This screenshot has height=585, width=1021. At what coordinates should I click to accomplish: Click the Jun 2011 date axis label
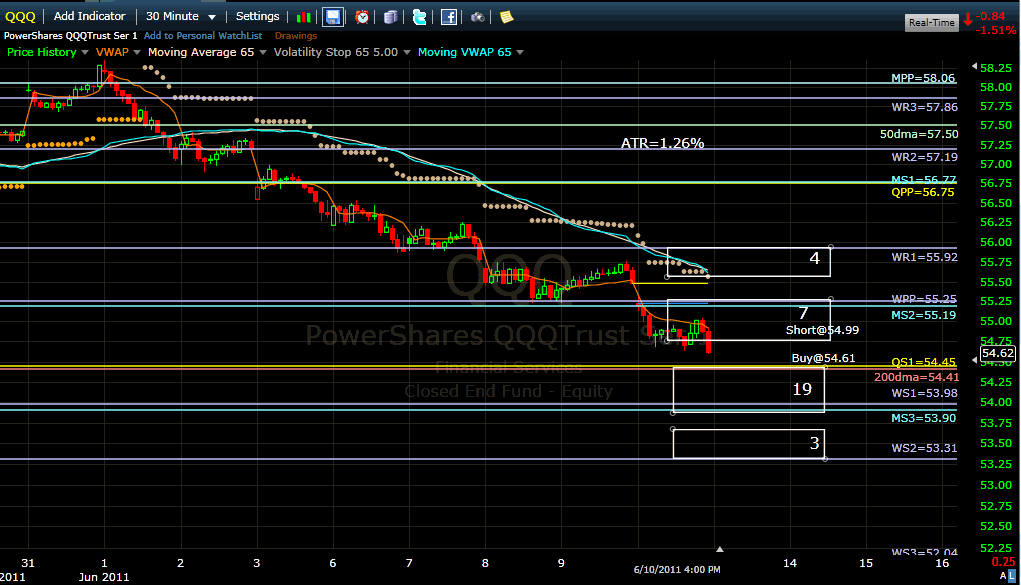104,577
